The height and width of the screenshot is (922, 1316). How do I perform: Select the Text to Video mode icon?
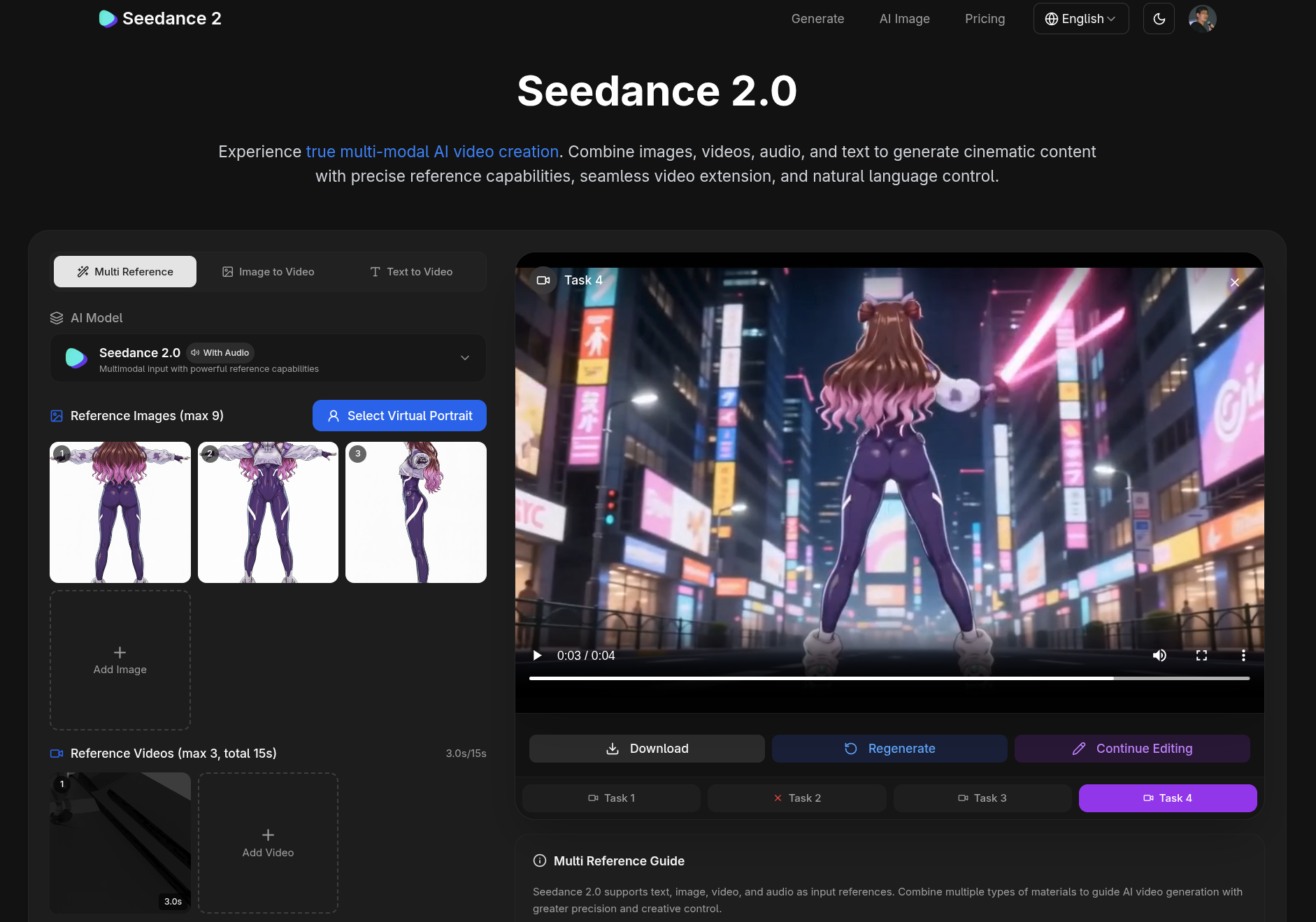(x=376, y=271)
